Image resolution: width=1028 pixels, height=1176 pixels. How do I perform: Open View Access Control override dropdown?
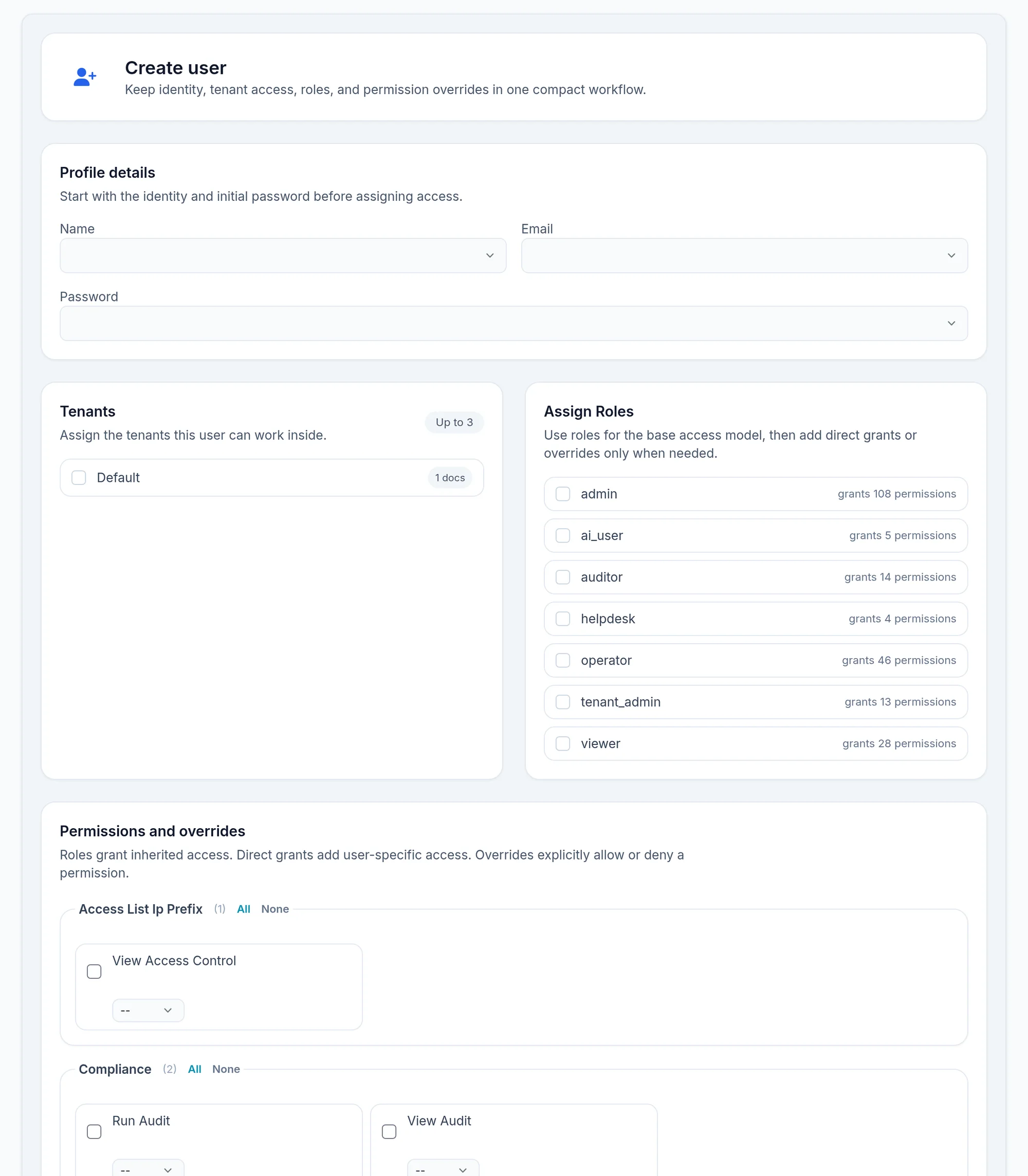[x=148, y=1010]
